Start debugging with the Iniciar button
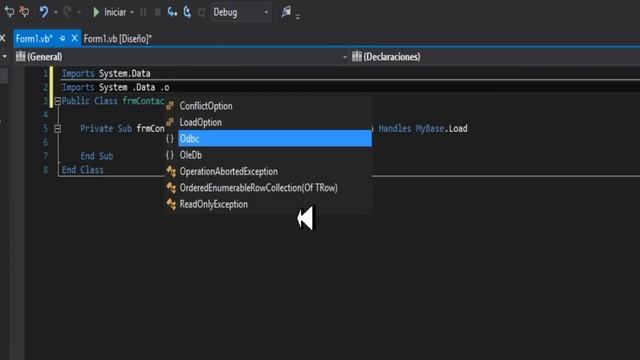 109,12
